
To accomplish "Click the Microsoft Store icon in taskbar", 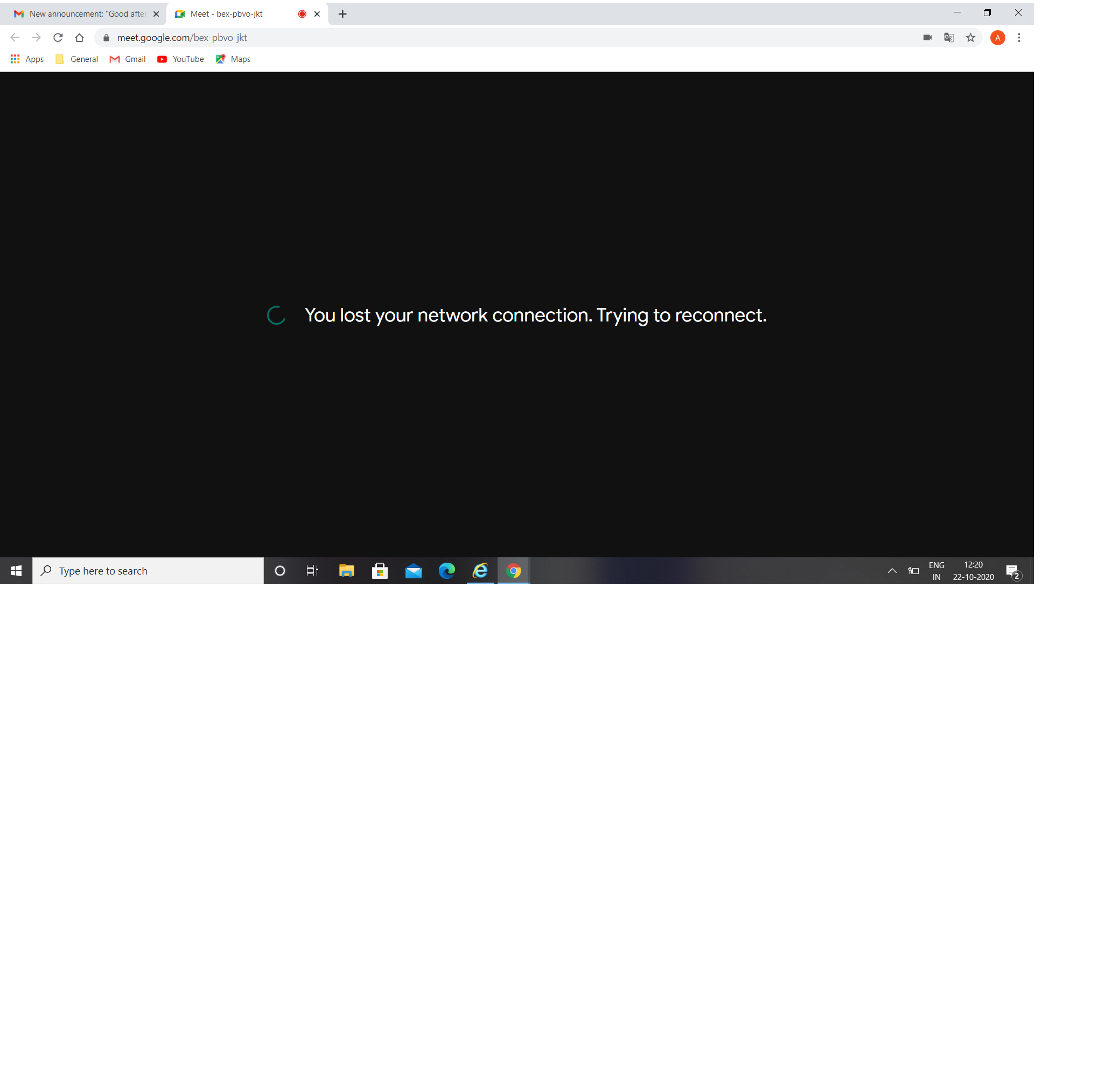I will [380, 571].
